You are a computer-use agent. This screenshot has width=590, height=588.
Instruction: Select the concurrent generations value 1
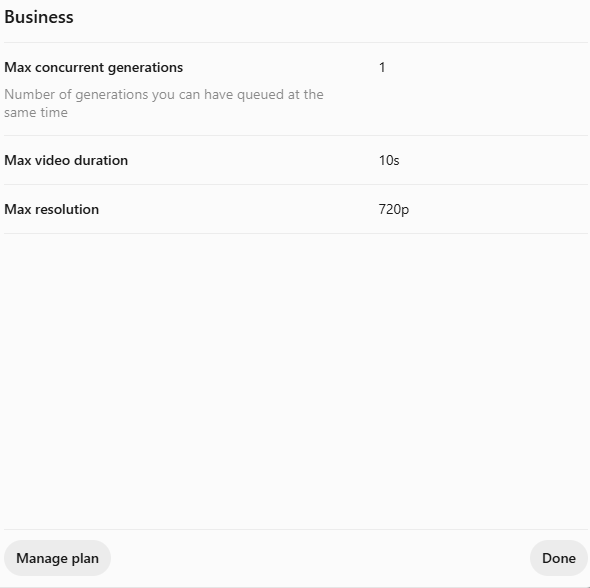point(382,67)
